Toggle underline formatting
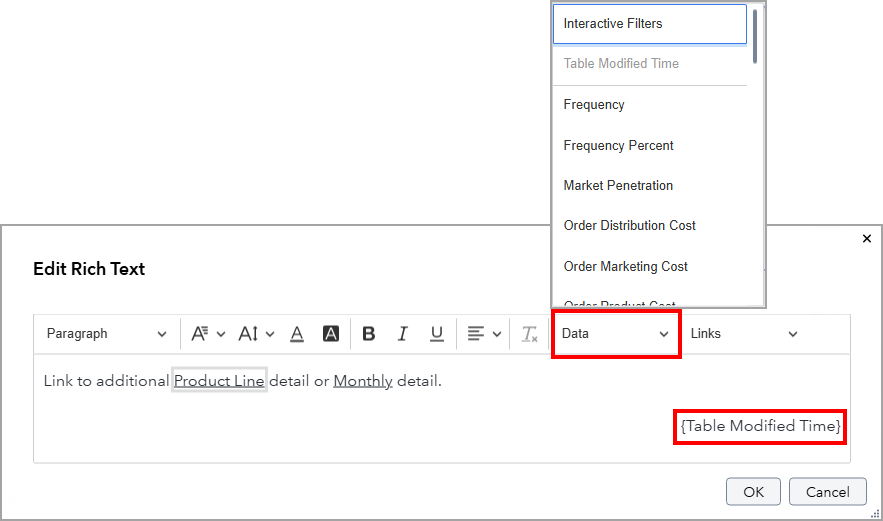The height and width of the screenshot is (521, 883). (436, 334)
